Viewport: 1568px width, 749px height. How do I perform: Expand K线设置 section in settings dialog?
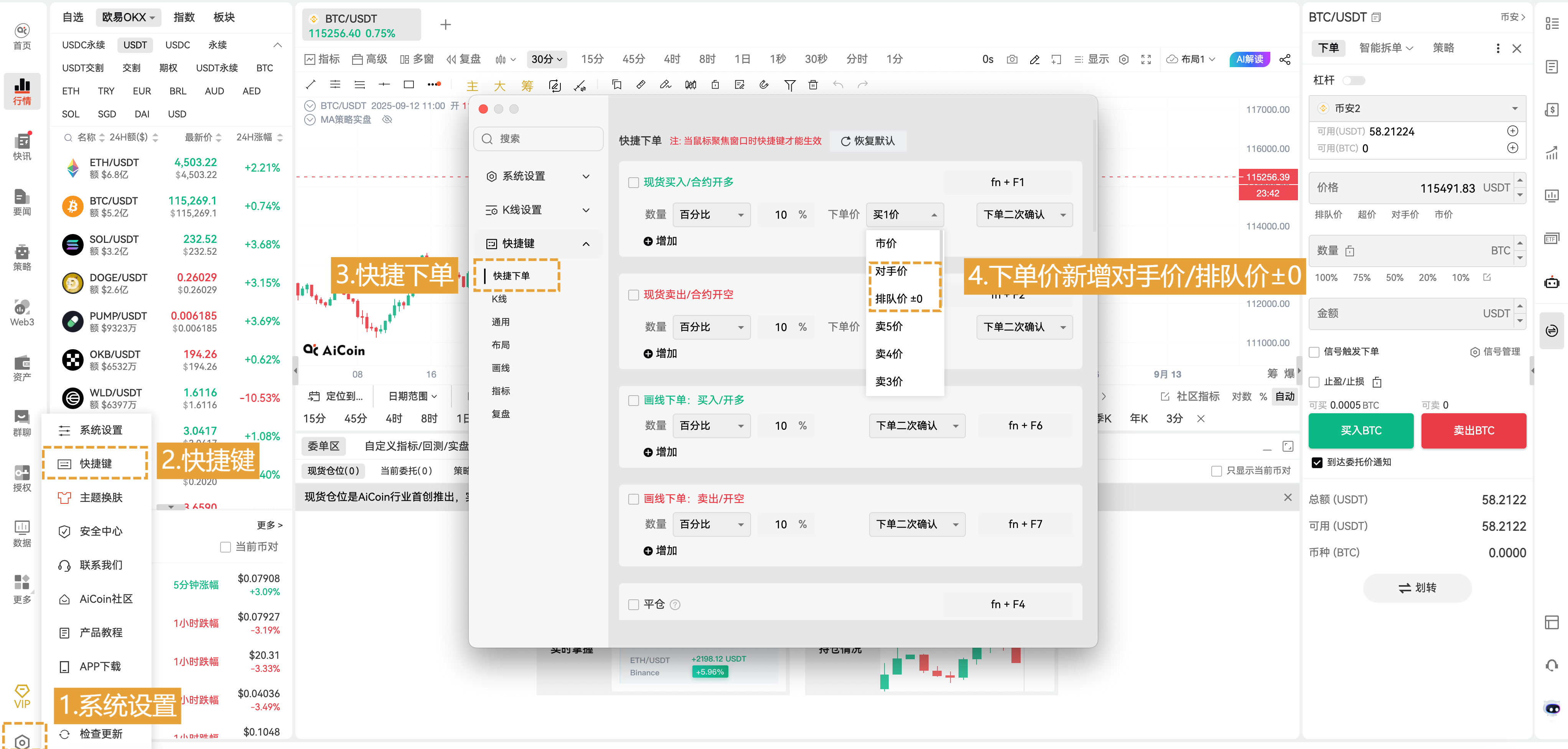[538, 210]
